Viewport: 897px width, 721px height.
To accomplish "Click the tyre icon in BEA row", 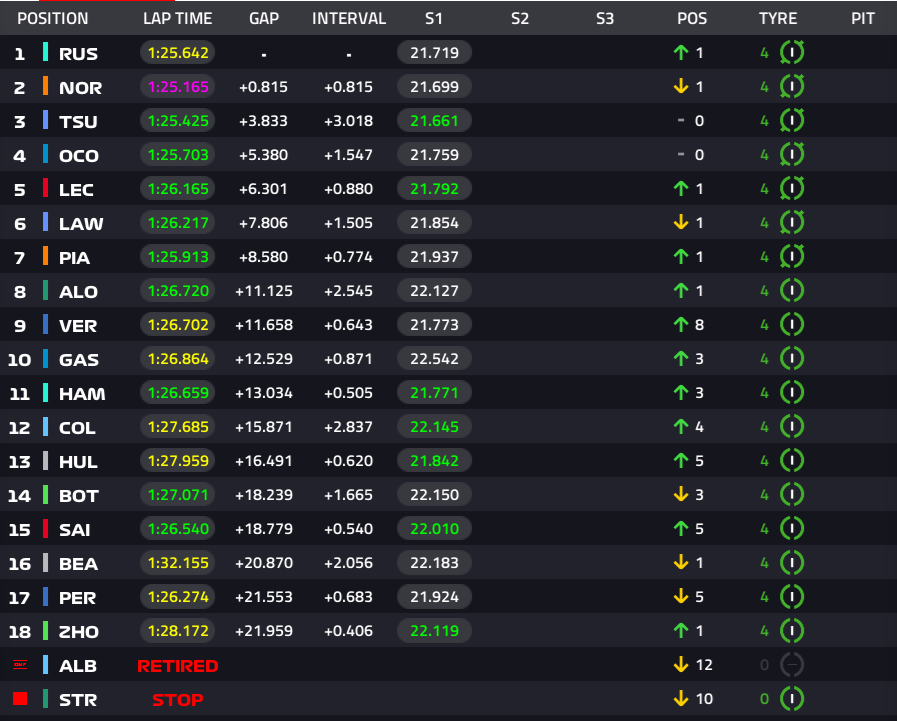I will click(x=792, y=562).
